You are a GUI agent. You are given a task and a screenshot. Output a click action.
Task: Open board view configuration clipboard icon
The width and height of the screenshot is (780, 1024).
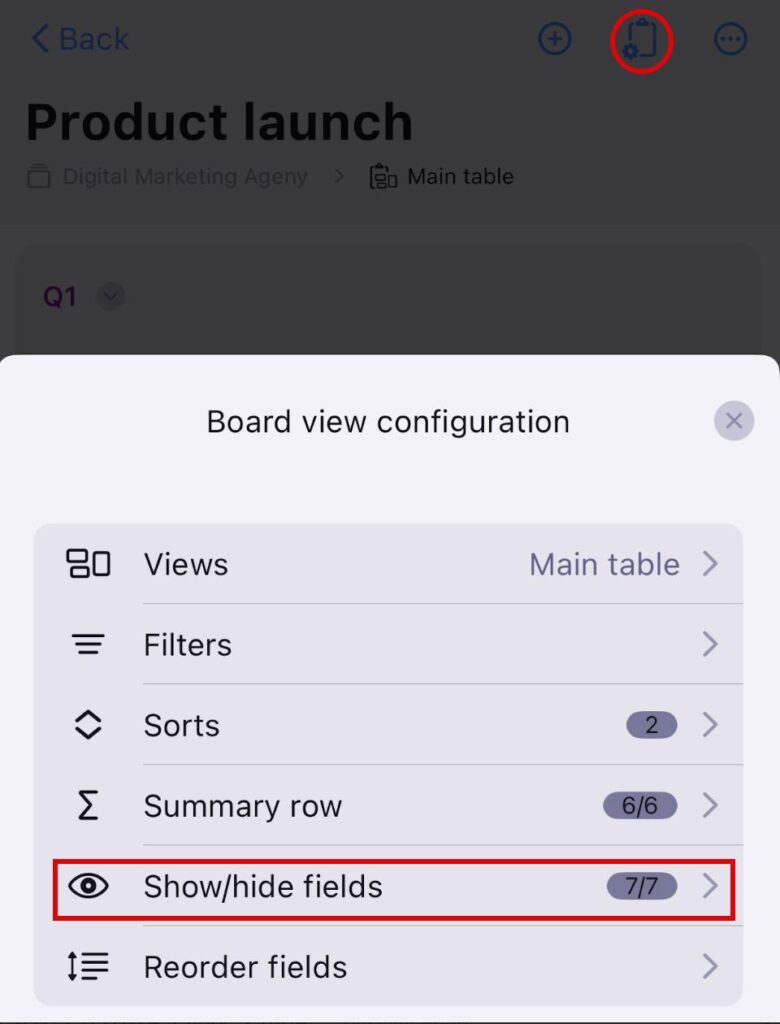(641, 40)
